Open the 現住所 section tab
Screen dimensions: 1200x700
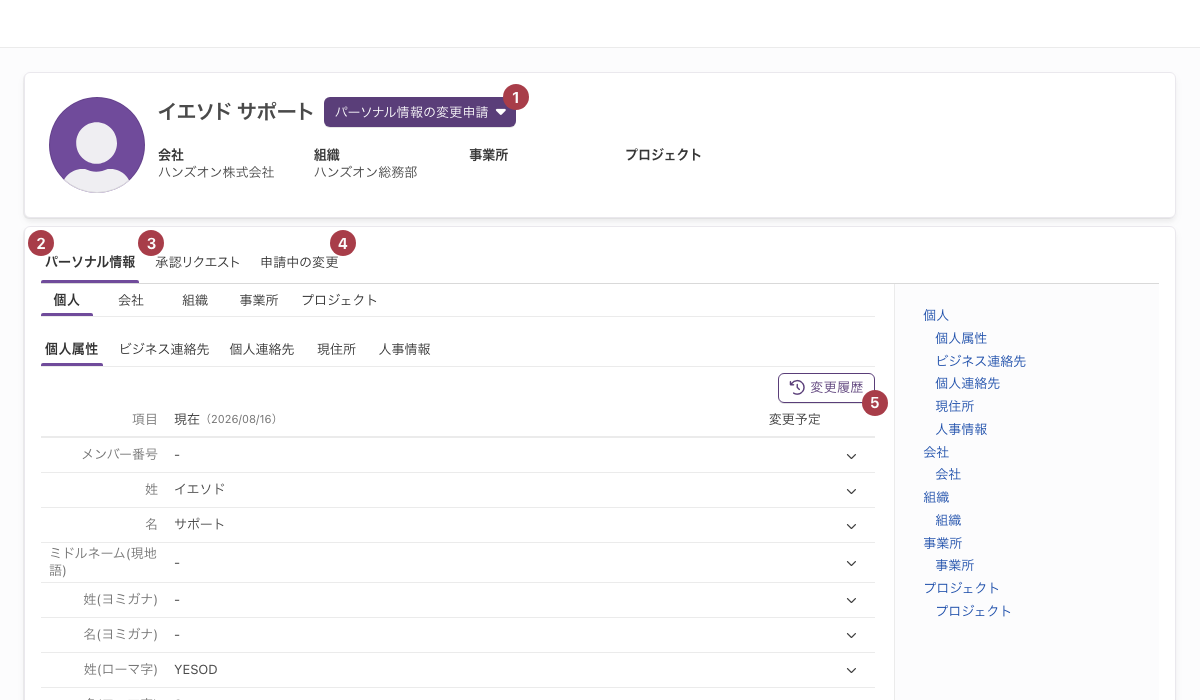[337, 349]
